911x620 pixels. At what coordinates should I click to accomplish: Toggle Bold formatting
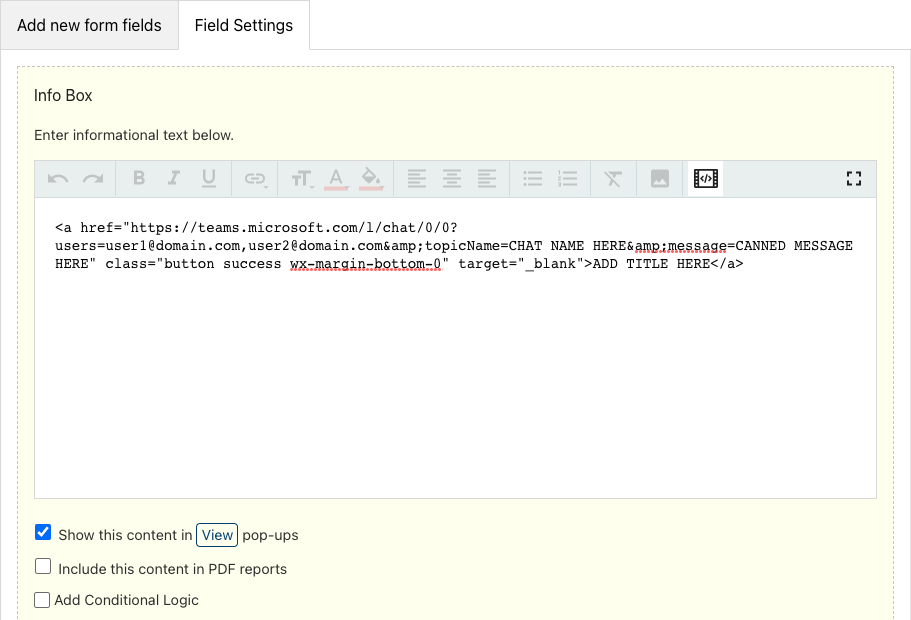[139, 178]
